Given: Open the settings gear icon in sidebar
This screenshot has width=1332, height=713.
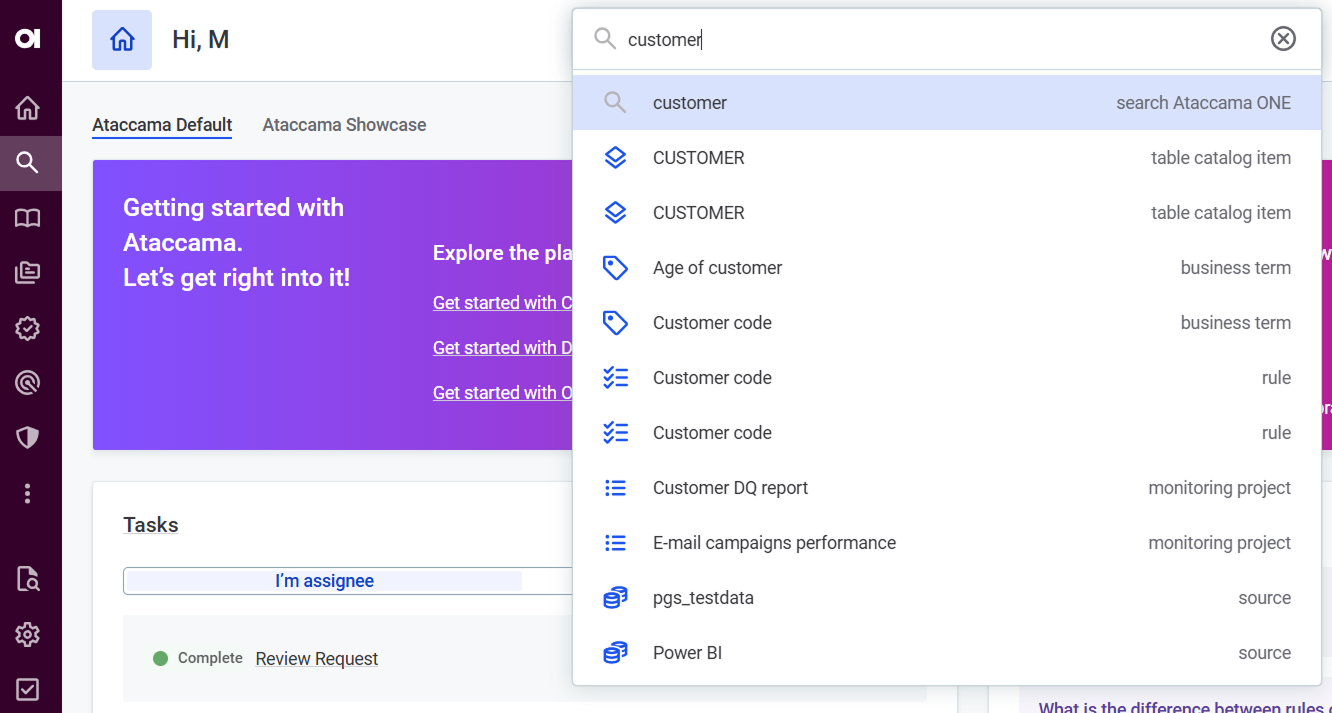Looking at the screenshot, I should 28,634.
